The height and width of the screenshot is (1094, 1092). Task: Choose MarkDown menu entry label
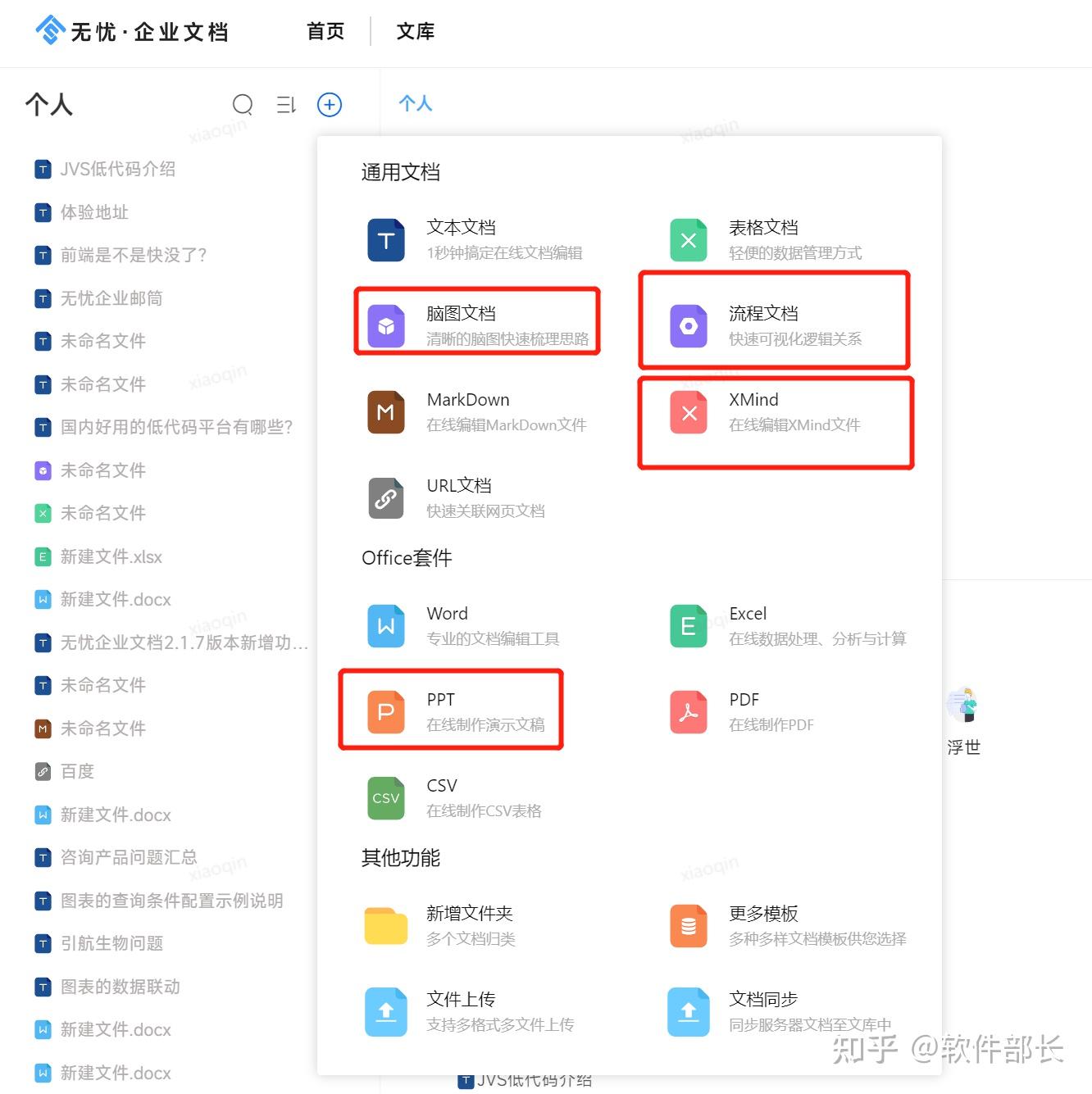468,399
